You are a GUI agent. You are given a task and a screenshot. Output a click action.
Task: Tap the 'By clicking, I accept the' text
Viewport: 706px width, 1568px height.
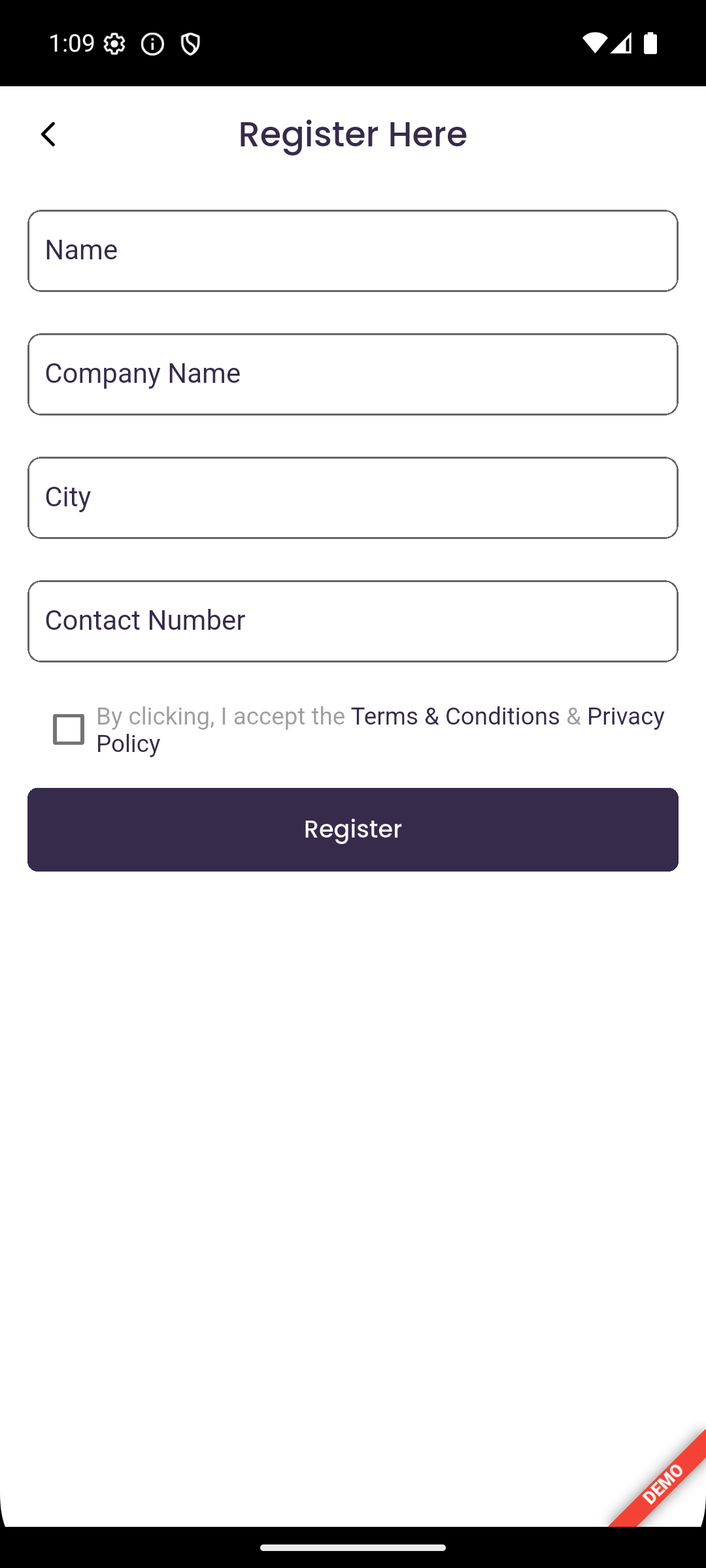[x=220, y=716]
